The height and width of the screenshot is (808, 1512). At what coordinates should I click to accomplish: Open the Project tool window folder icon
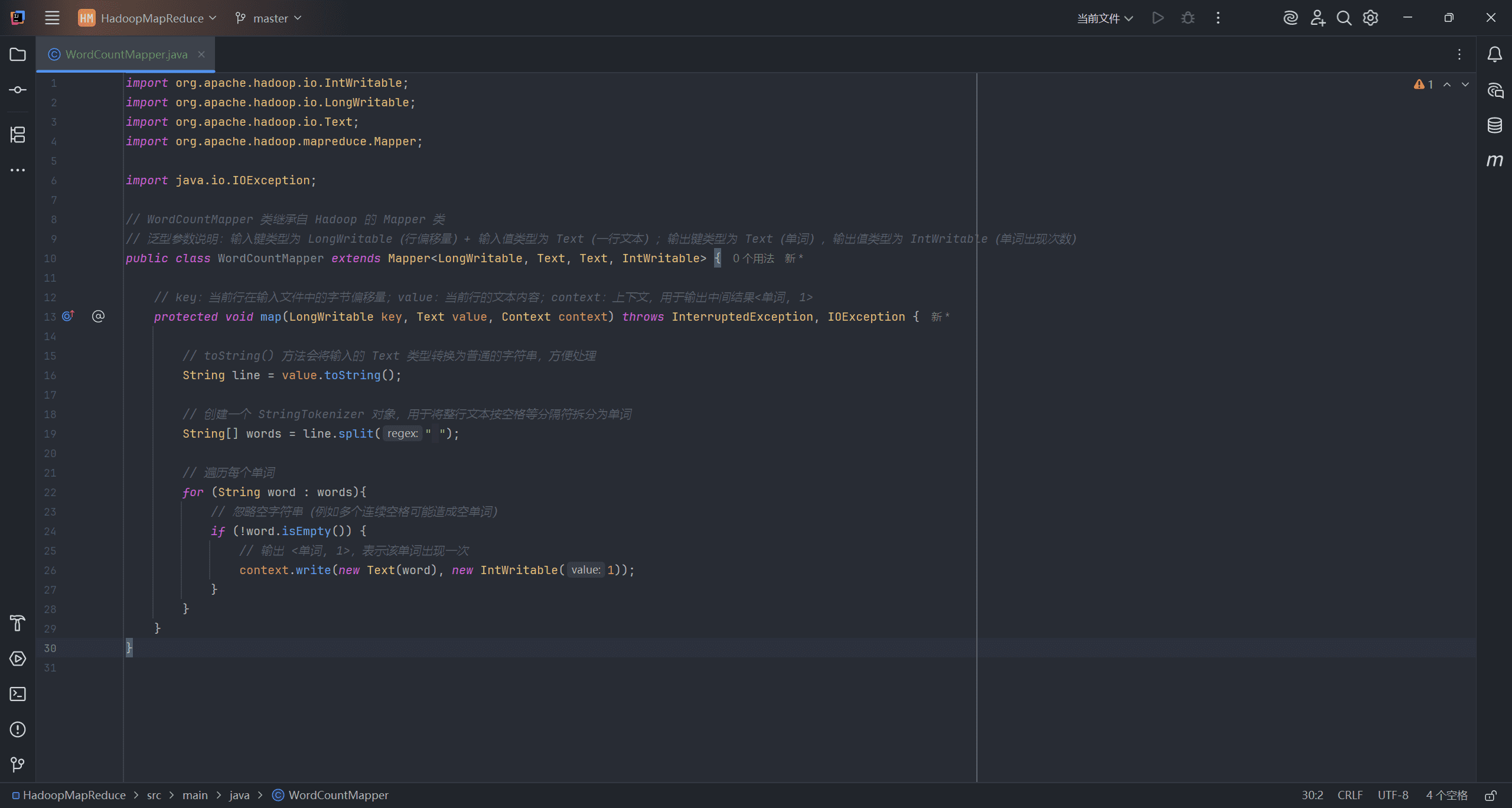pyautogui.click(x=18, y=54)
